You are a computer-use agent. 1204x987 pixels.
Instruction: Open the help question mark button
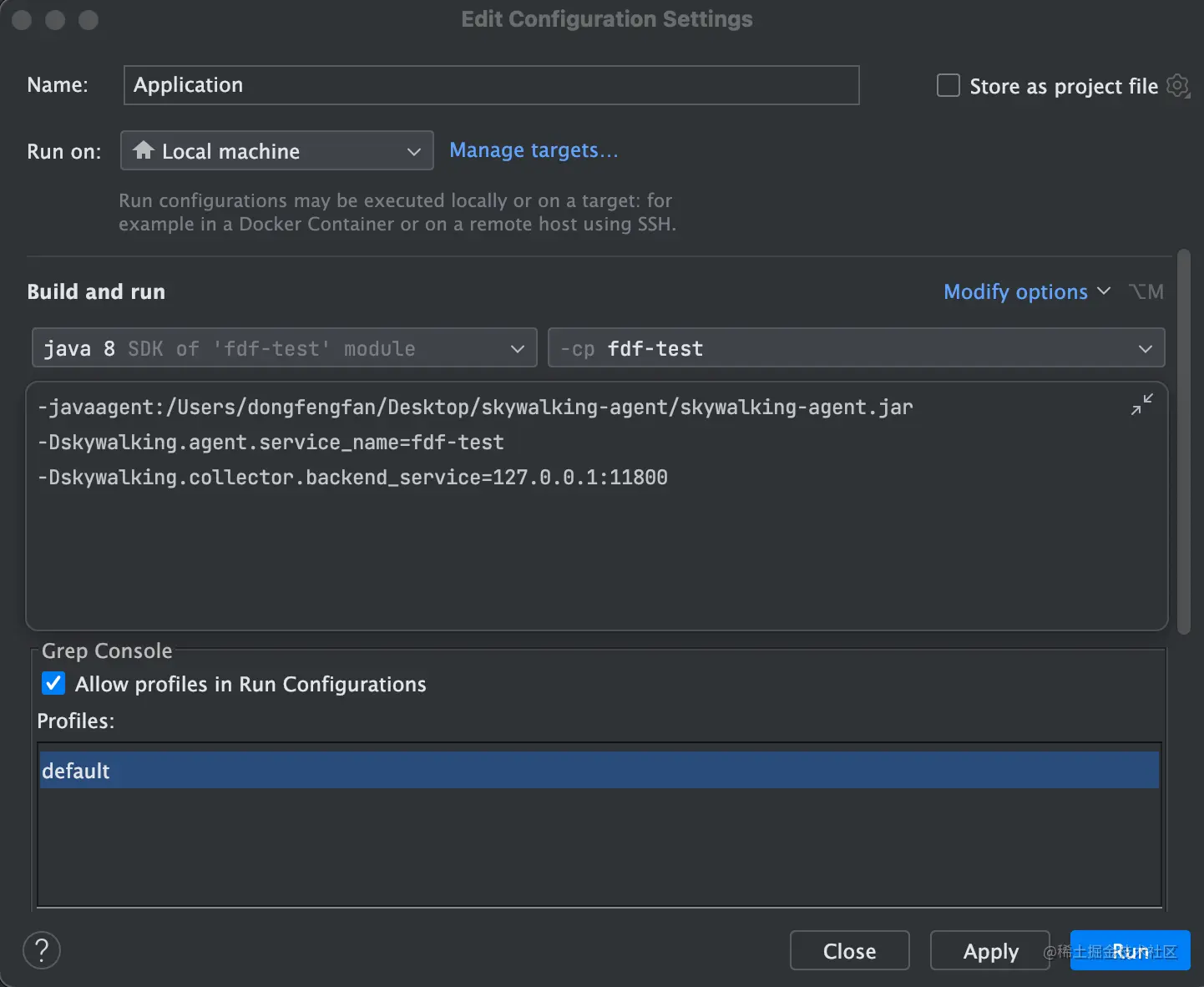click(42, 950)
